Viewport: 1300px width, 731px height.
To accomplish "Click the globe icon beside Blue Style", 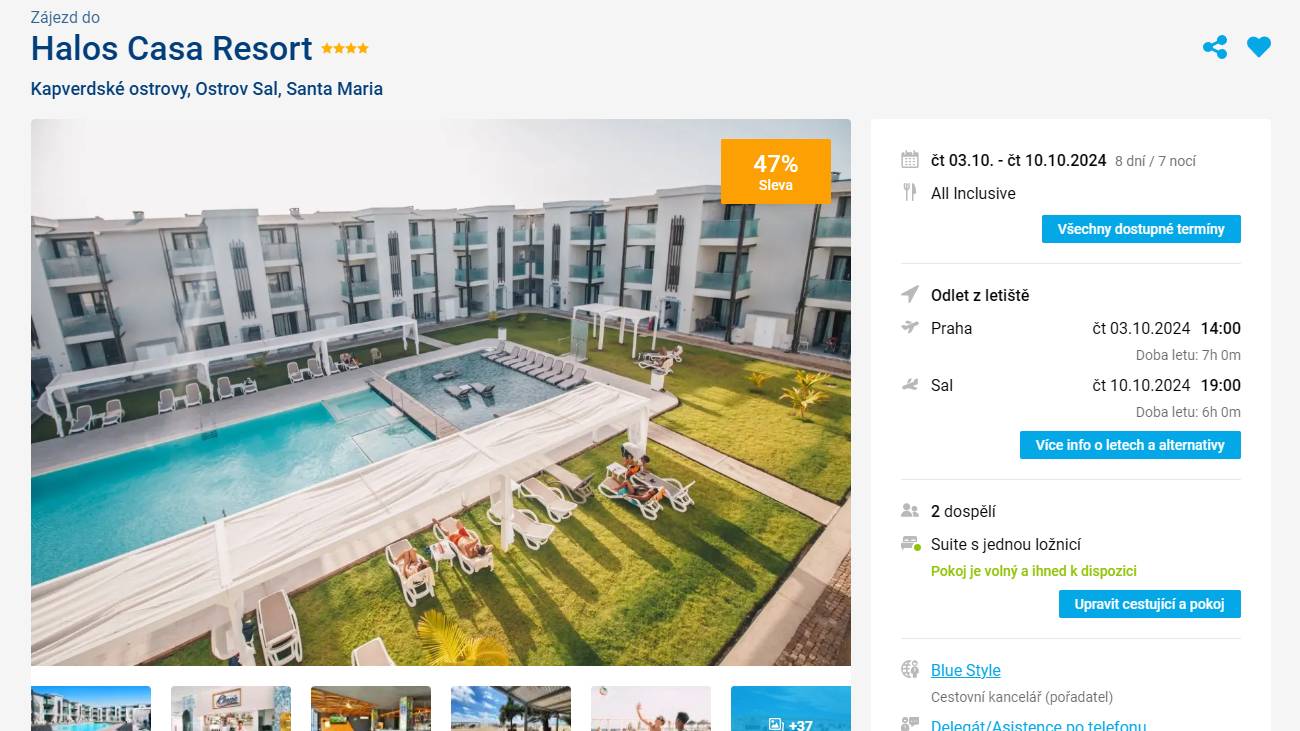I will pos(910,669).
